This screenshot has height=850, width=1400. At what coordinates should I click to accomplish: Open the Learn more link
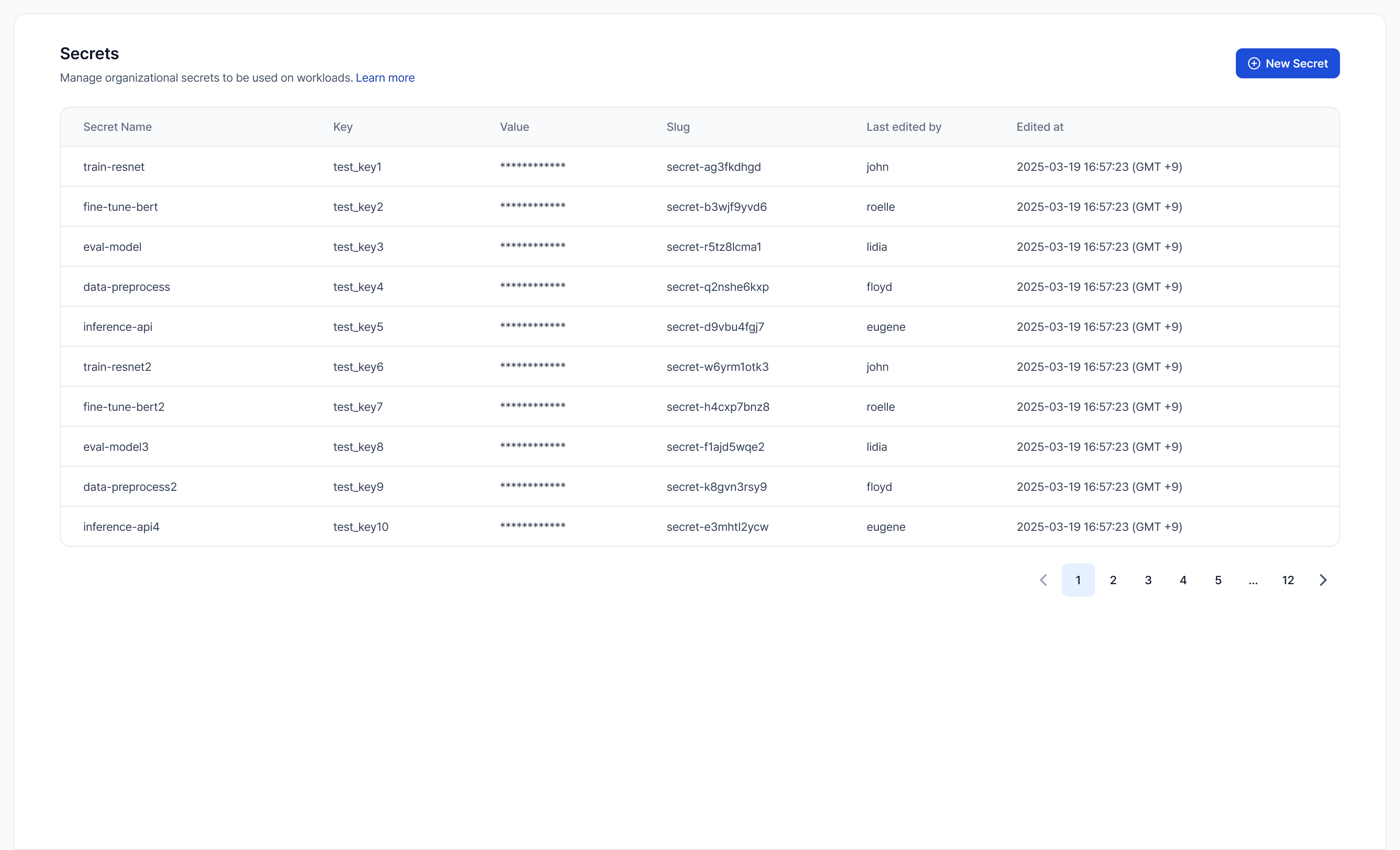(385, 78)
